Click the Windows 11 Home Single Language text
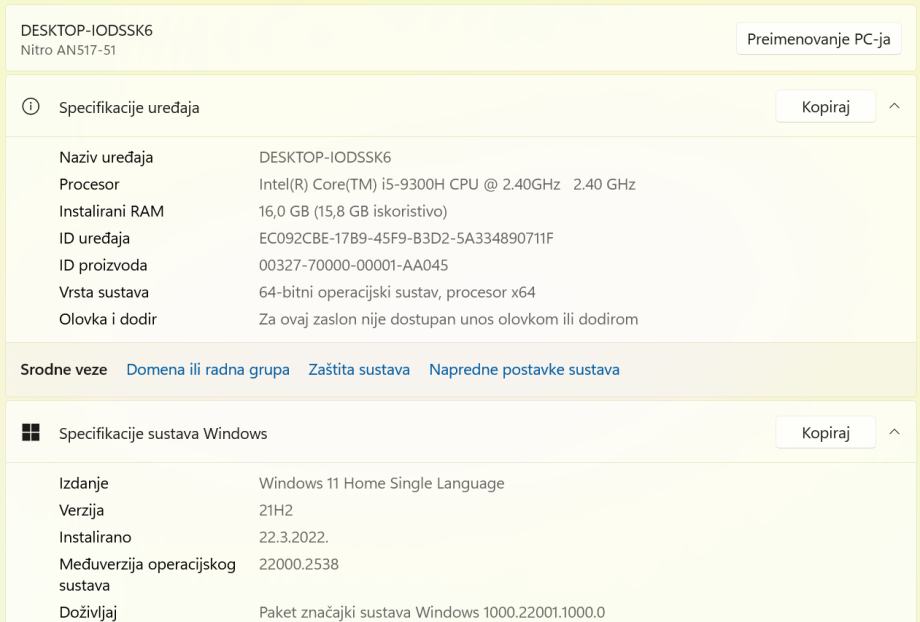Viewport: 920px width, 622px height. 381,483
